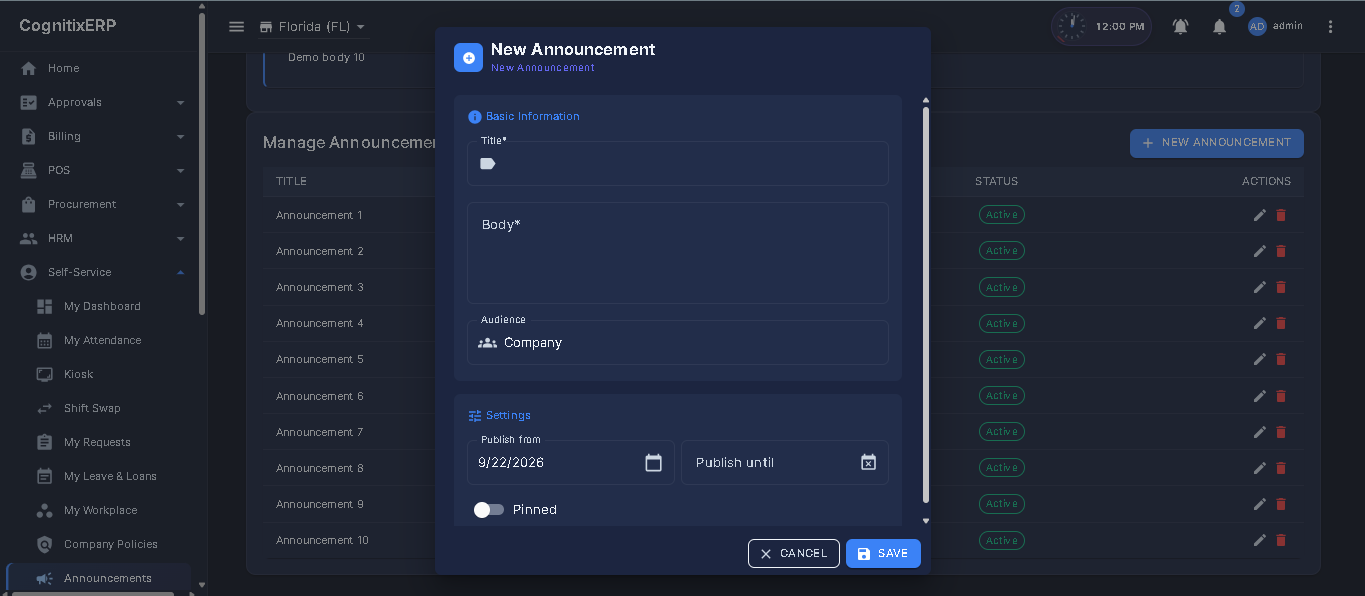Delete Announcement 9 trash icon

pyautogui.click(x=1281, y=504)
